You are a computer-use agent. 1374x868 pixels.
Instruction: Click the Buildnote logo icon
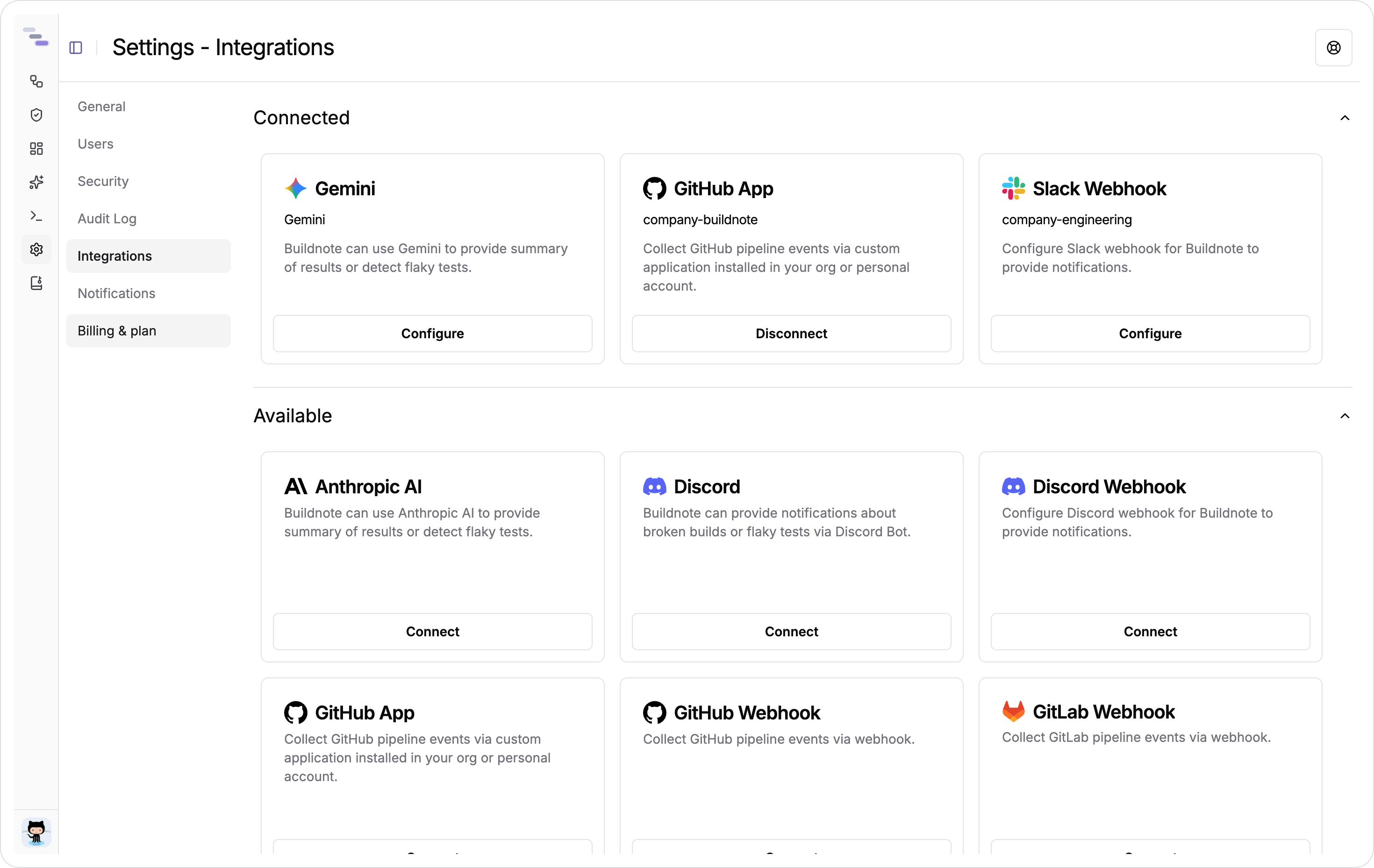tap(36, 37)
